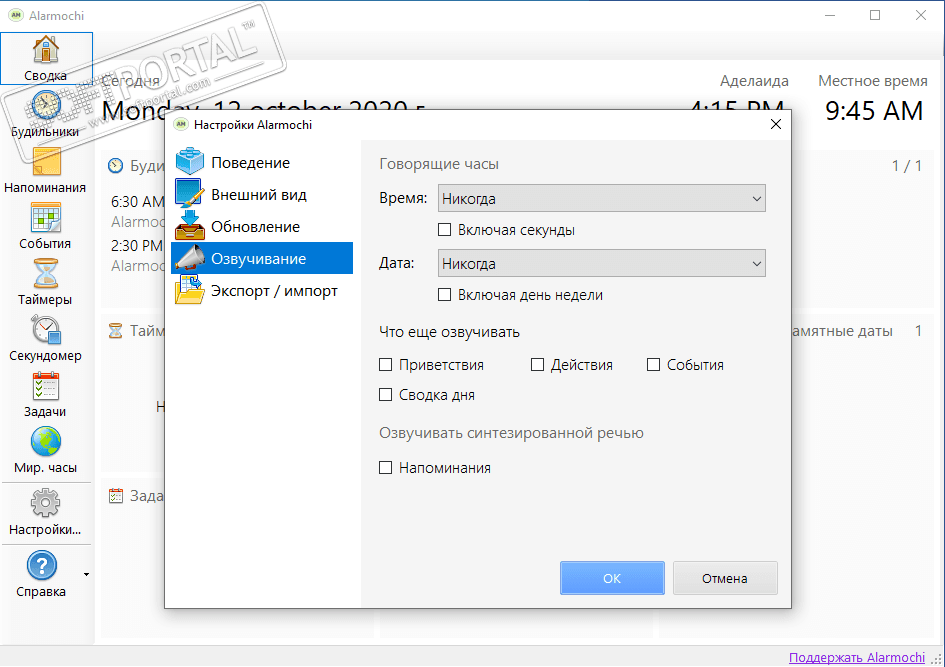945x667 pixels.
Task: Tick the Напоминания speech synthesis checkbox
Action: (x=385, y=468)
